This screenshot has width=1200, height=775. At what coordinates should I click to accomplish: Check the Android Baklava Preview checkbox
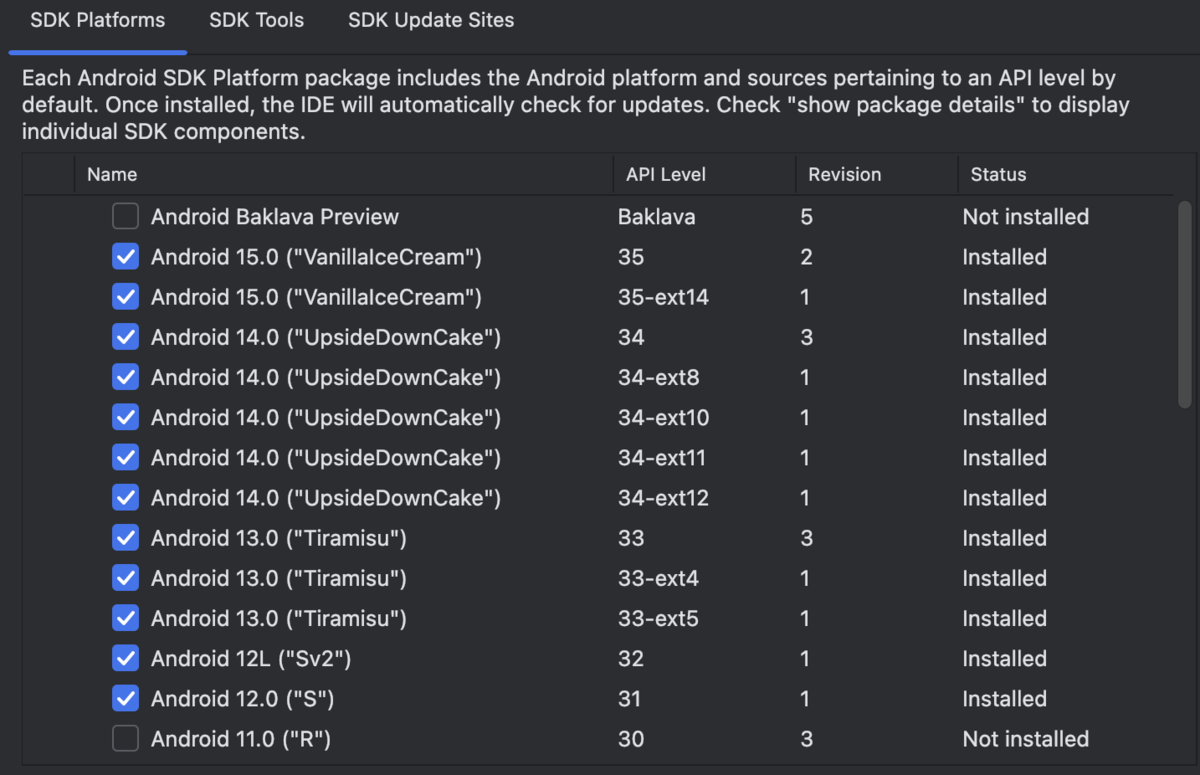[125, 216]
